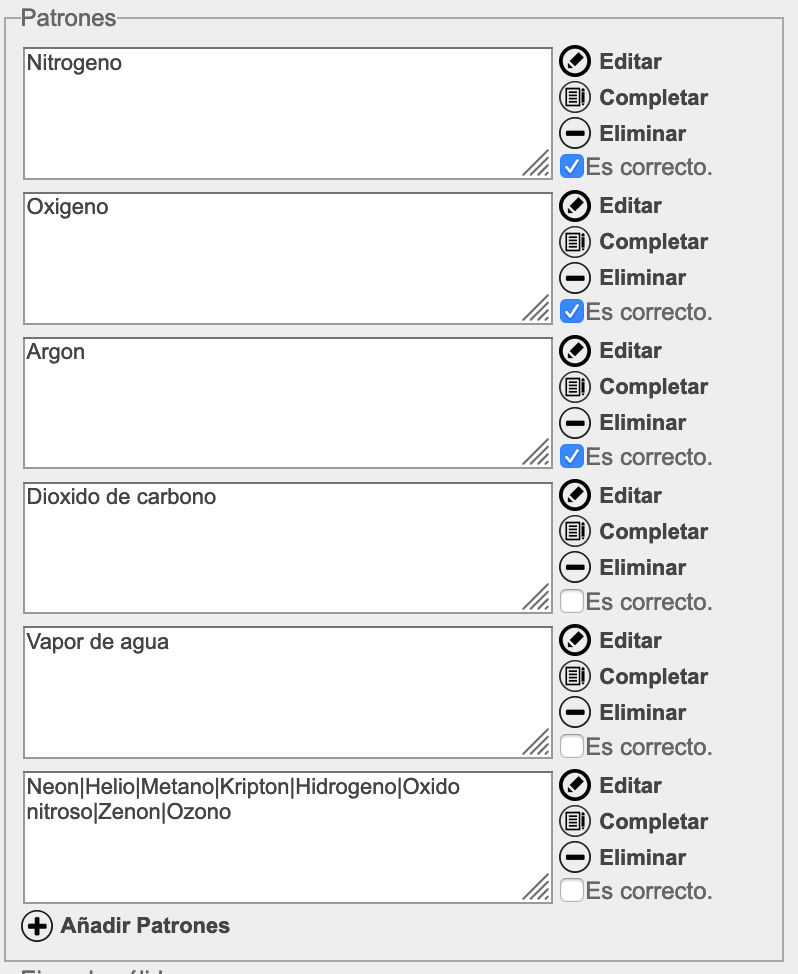Click the Completar icon beside Oxigeno

click(574, 242)
